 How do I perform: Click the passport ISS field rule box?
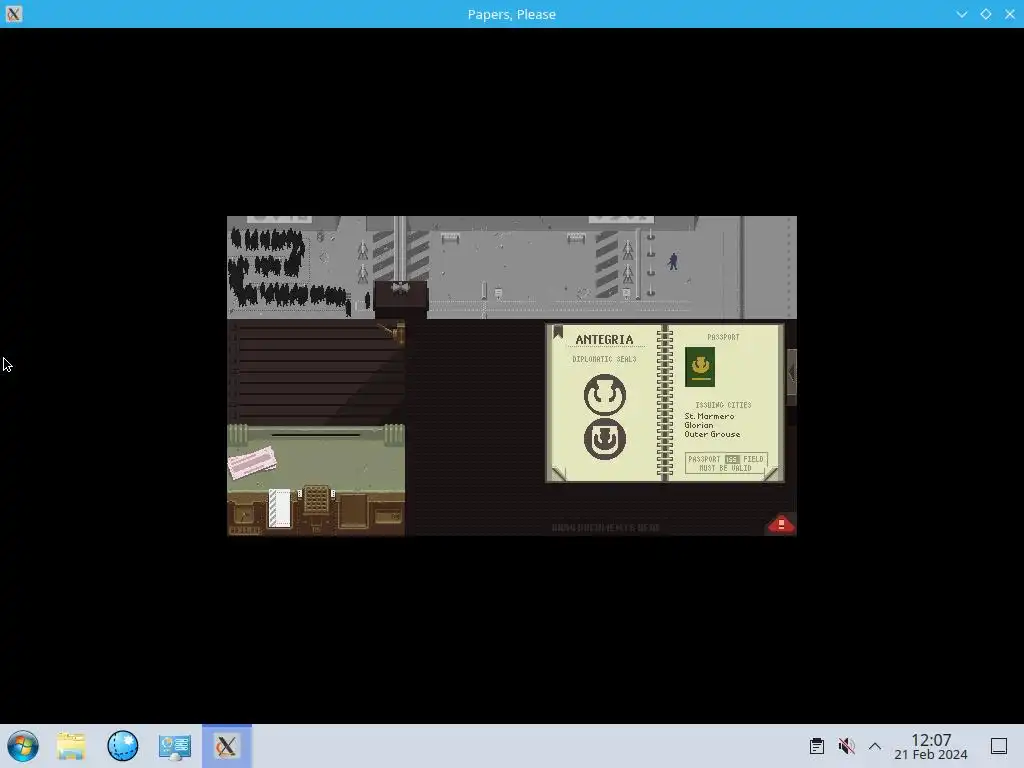(726, 463)
